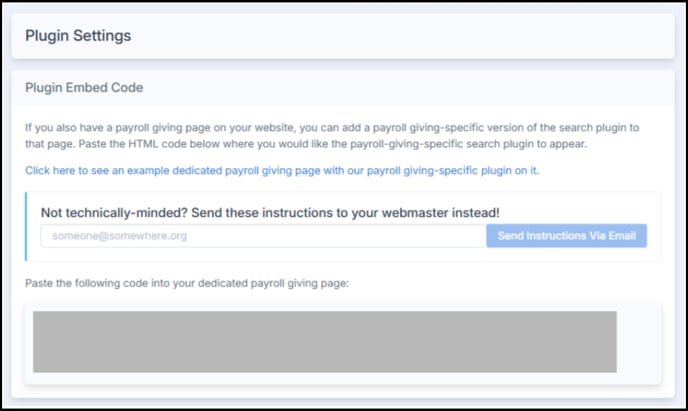Viewport: 688px width, 411px height.
Task: Select the gray embed code block
Action: 325,342
